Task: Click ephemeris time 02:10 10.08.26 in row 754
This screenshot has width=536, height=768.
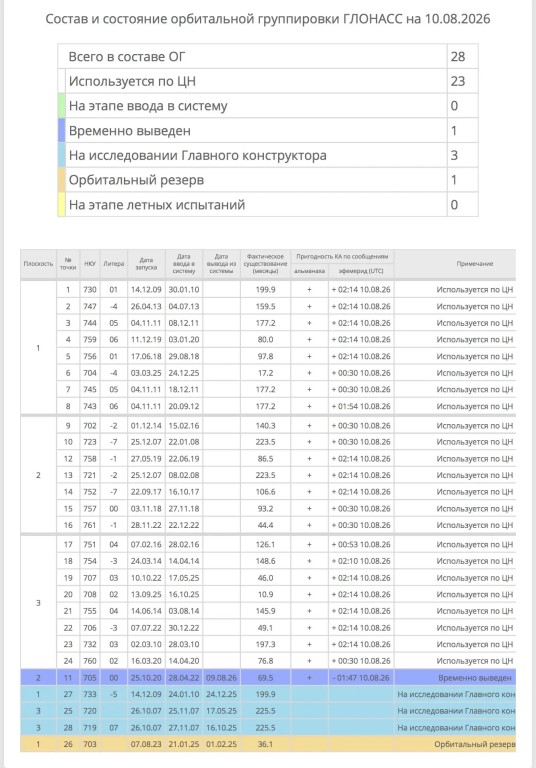Action: coord(361,561)
